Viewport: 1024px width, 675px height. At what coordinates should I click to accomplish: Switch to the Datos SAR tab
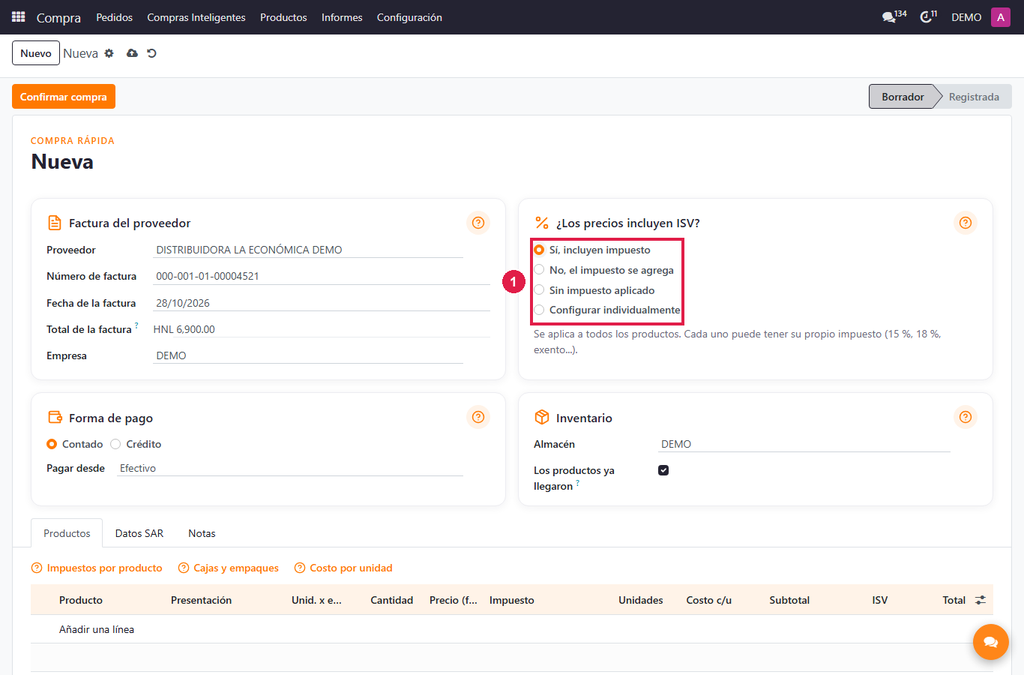tap(139, 533)
